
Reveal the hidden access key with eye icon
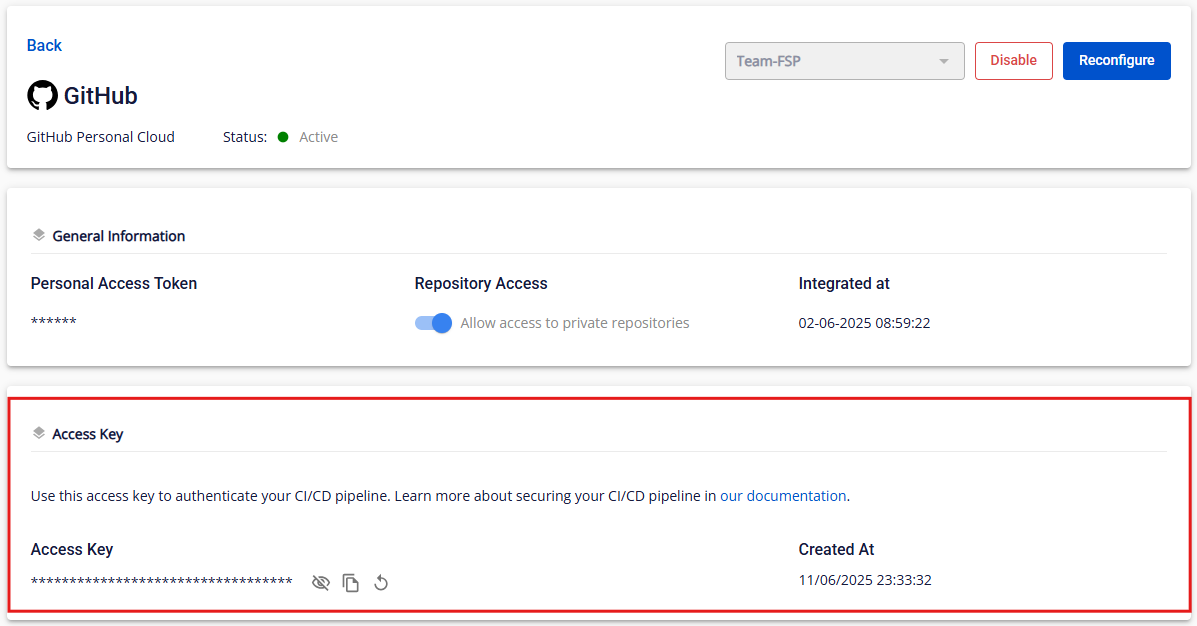pyautogui.click(x=320, y=583)
